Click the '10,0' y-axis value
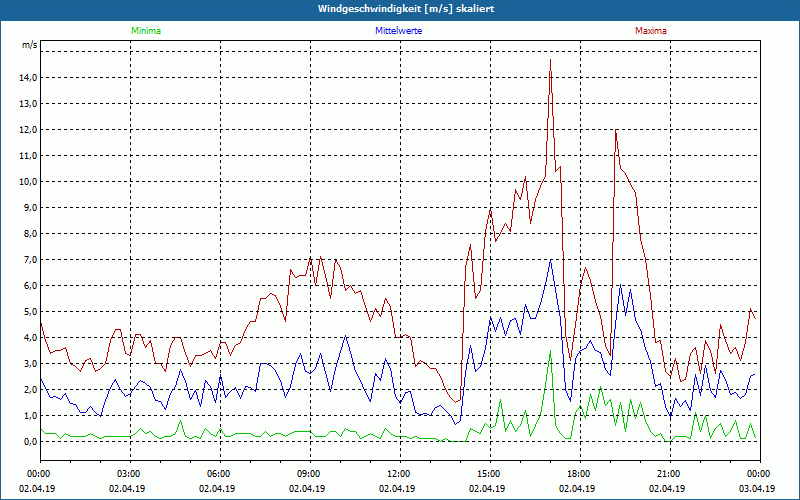Screen dimensions: 800x500 pyautogui.click(x=28, y=182)
